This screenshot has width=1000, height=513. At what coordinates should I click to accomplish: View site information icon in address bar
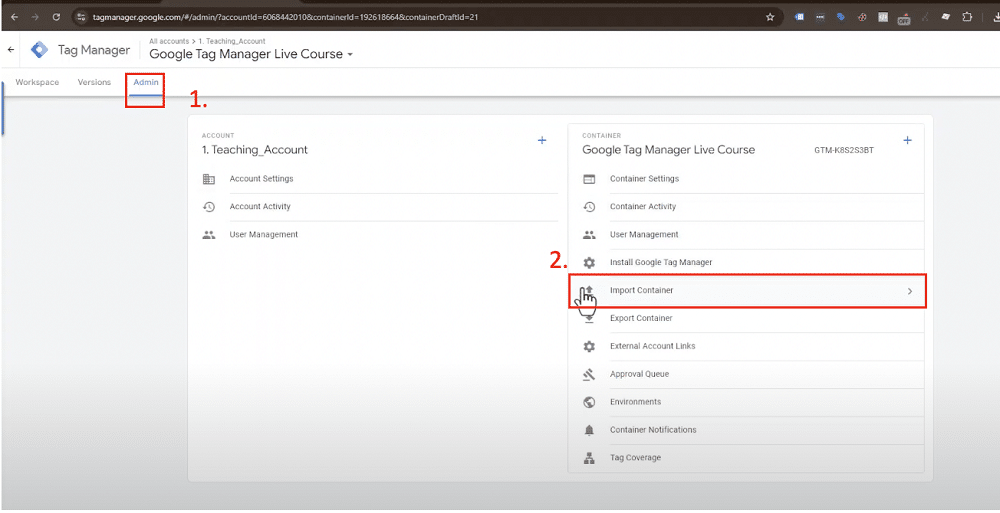click(x=81, y=17)
